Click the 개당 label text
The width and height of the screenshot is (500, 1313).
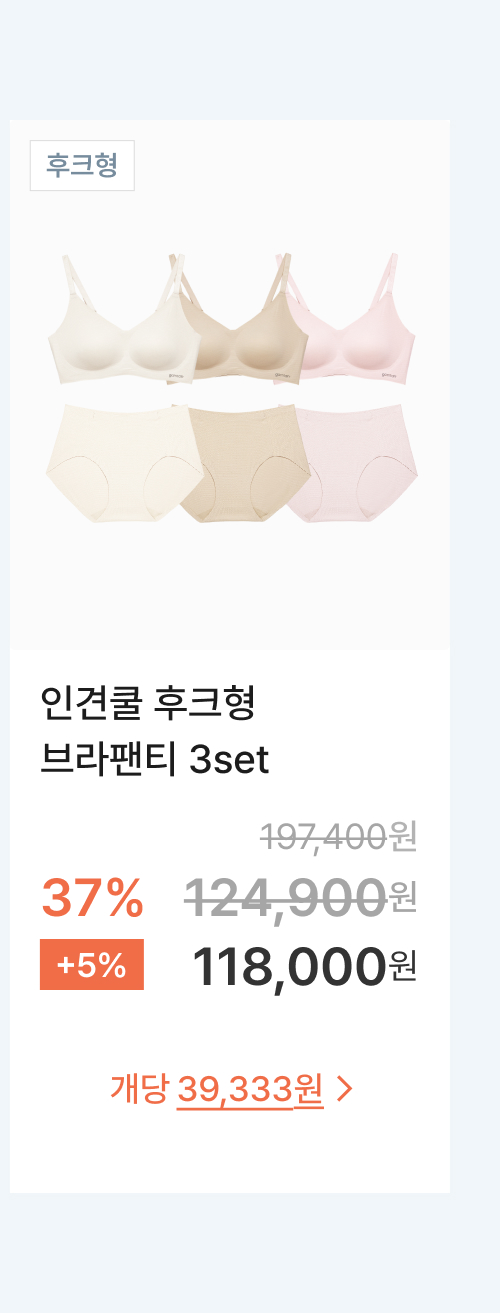[x=139, y=1088]
